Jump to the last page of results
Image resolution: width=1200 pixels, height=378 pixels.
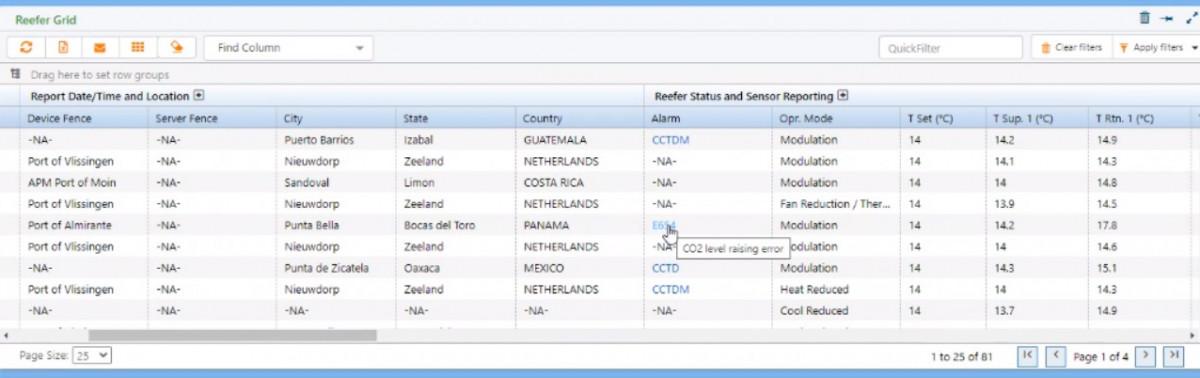[x=1176, y=355]
